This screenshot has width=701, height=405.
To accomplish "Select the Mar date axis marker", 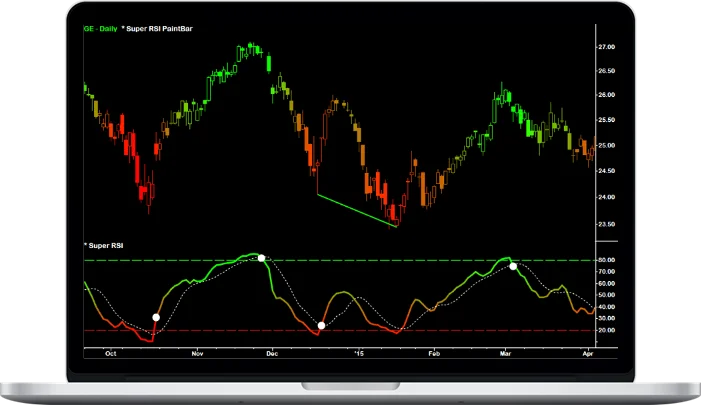I will click(506, 354).
